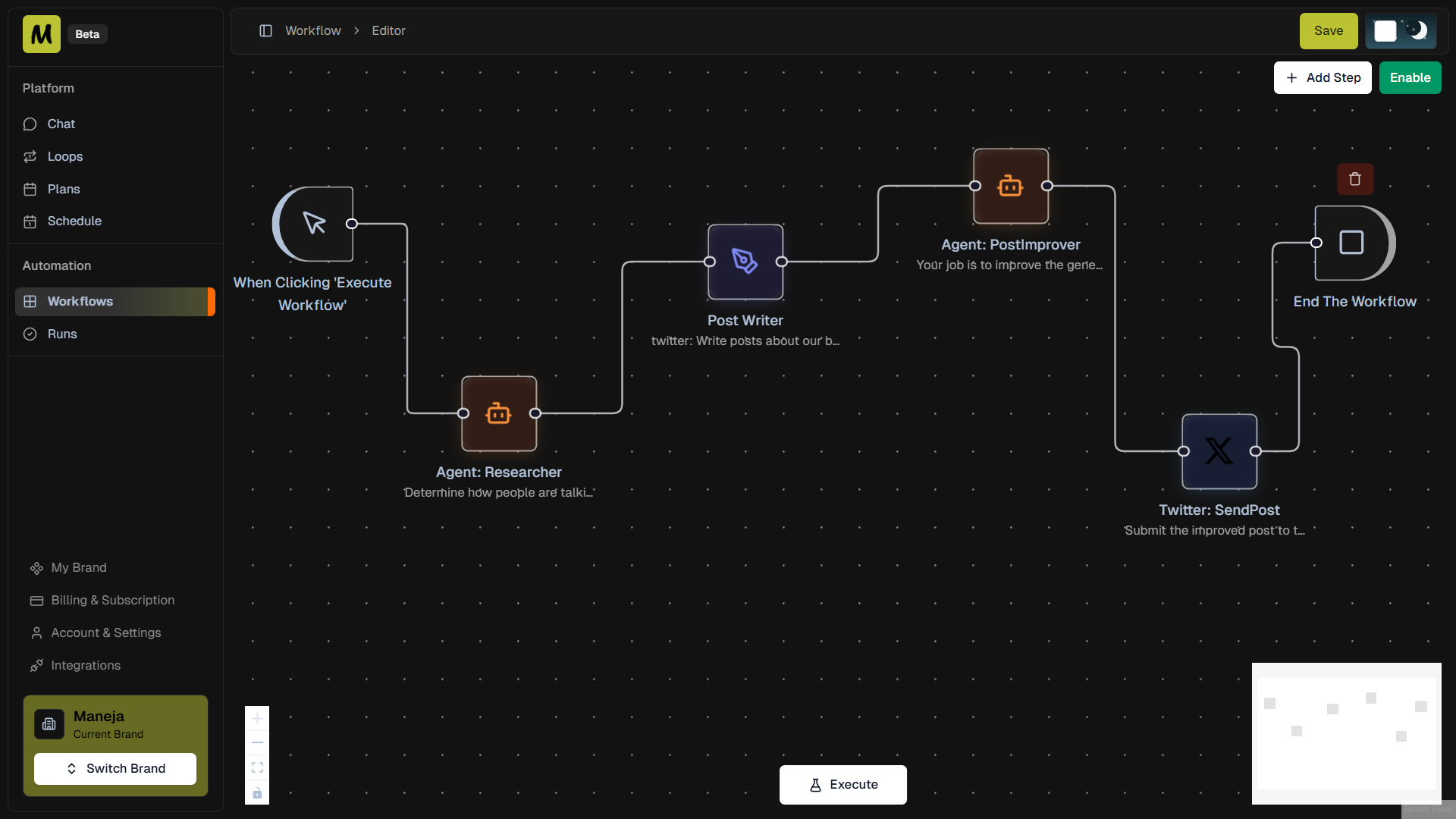The width and height of the screenshot is (1456, 819).
Task: Open the Chat section in sidebar
Action: coord(61,124)
